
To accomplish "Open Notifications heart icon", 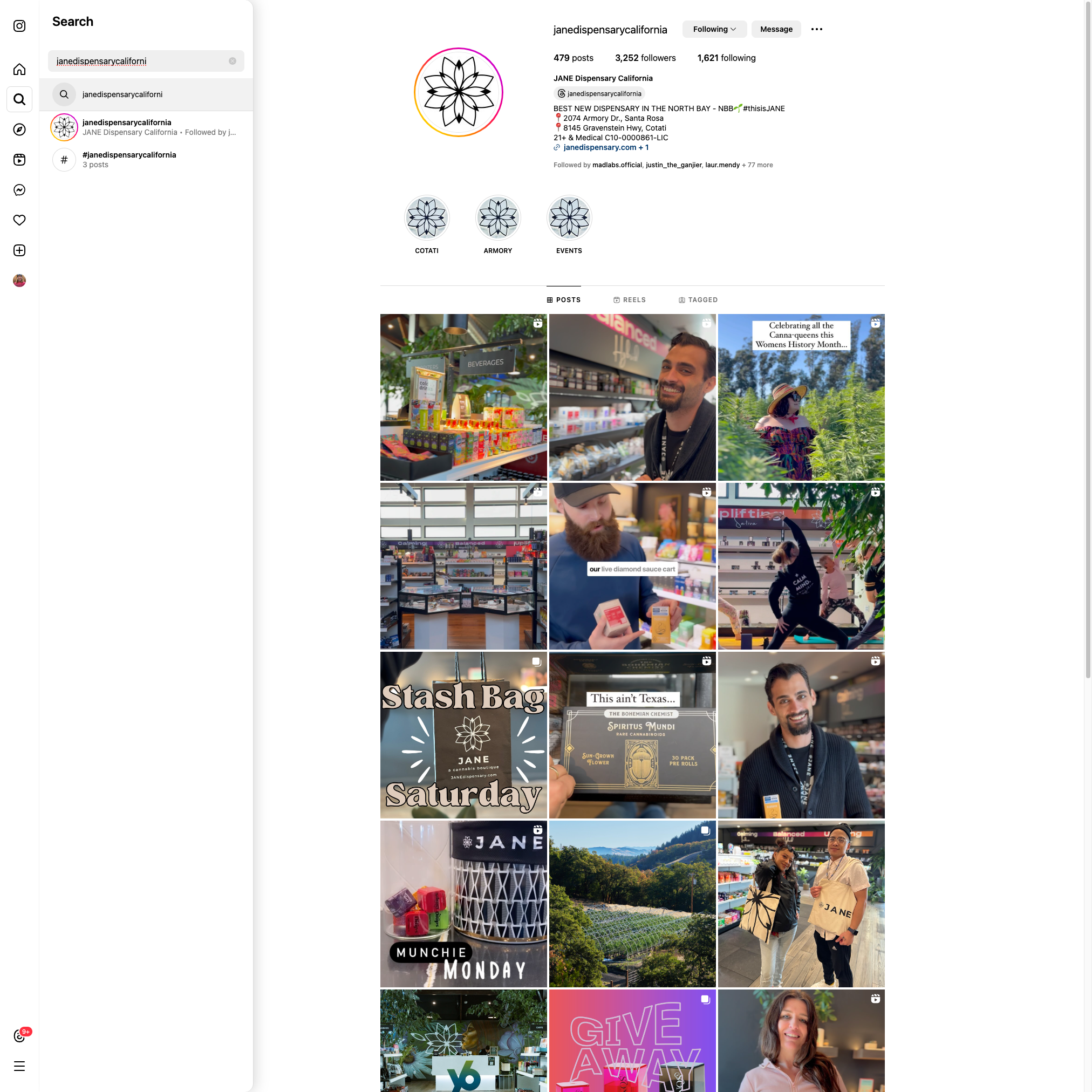I will point(19,220).
